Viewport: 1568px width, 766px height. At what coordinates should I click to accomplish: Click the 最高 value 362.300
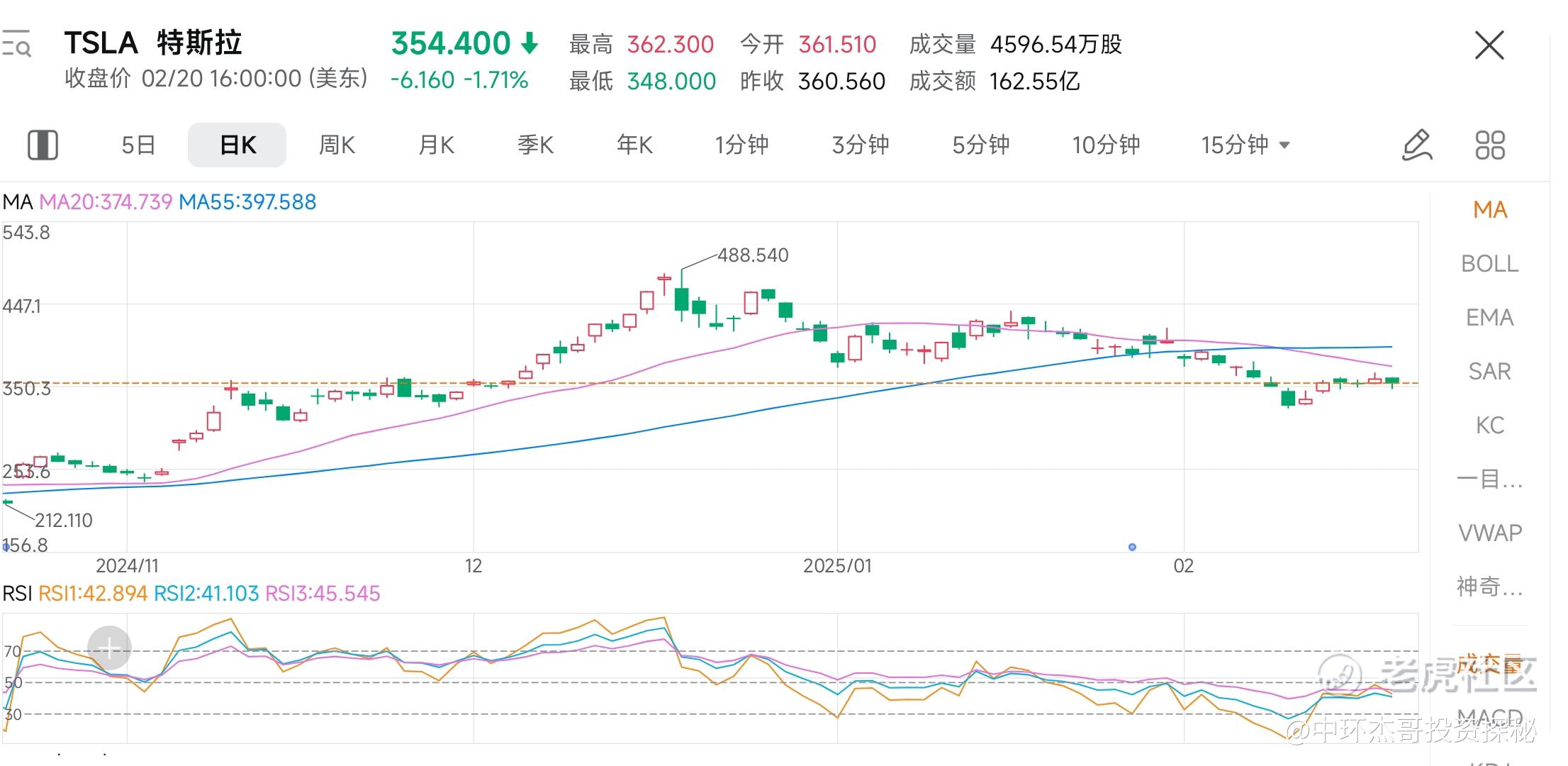671,45
